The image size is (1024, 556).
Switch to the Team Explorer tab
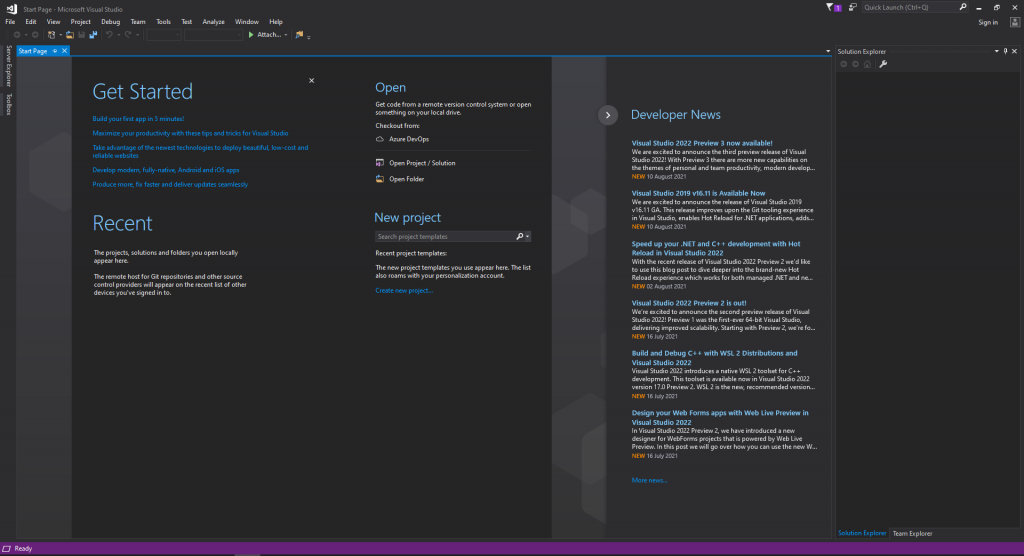click(x=912, y=534)
